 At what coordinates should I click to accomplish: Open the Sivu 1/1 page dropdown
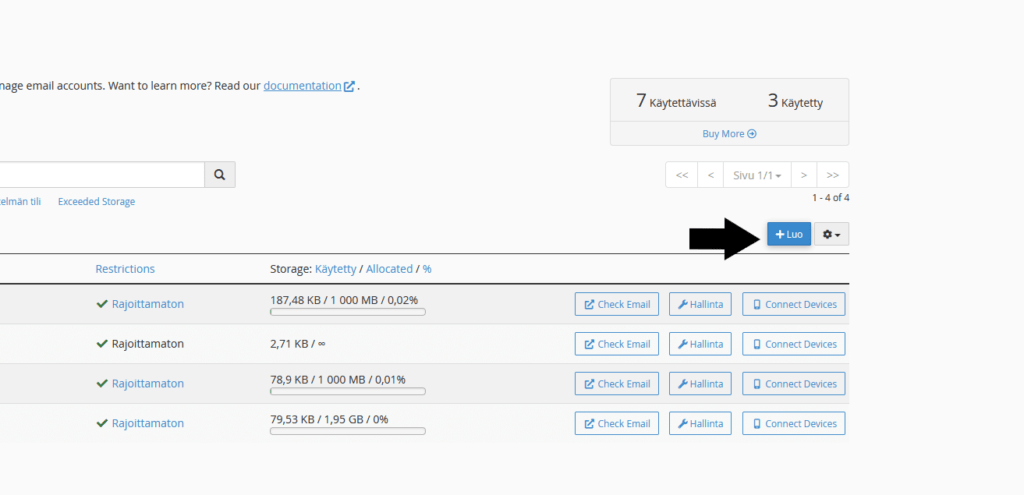click(756, 175)
